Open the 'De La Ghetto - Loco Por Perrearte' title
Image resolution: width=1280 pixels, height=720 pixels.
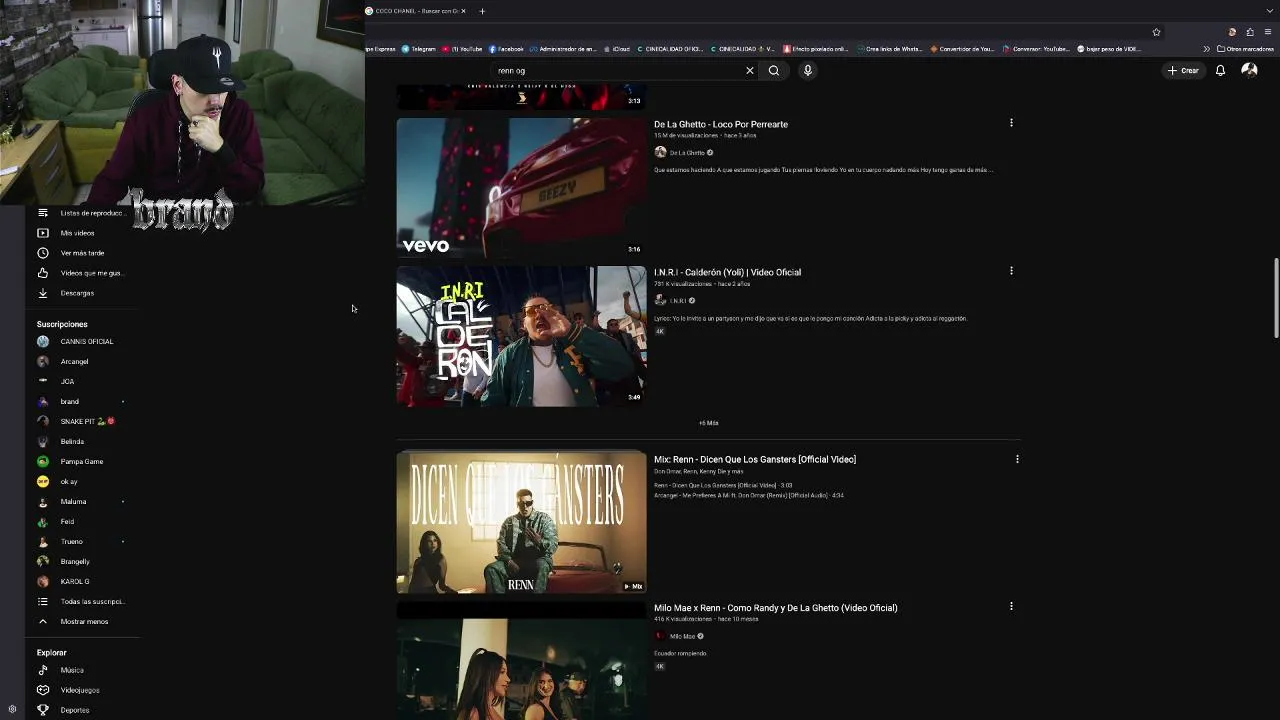click(721, 124)
